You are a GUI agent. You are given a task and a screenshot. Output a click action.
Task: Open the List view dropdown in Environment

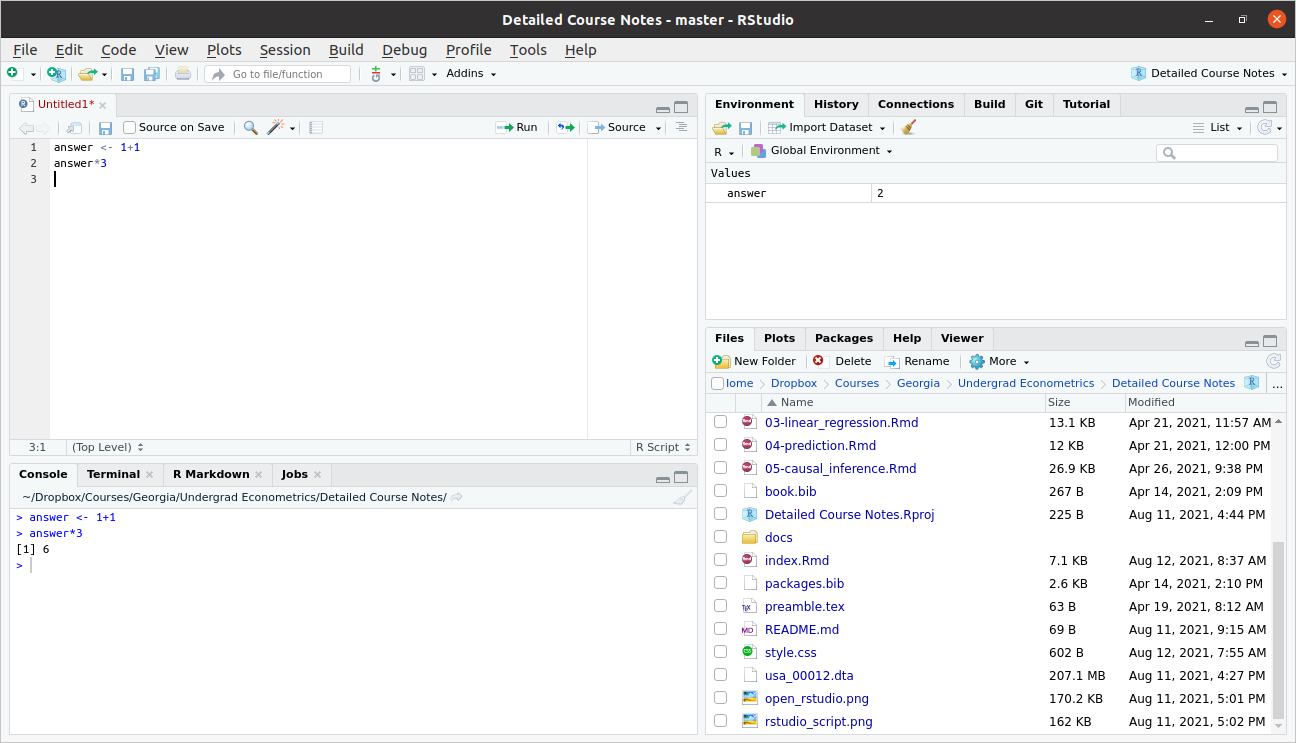tap(1218, 127)
